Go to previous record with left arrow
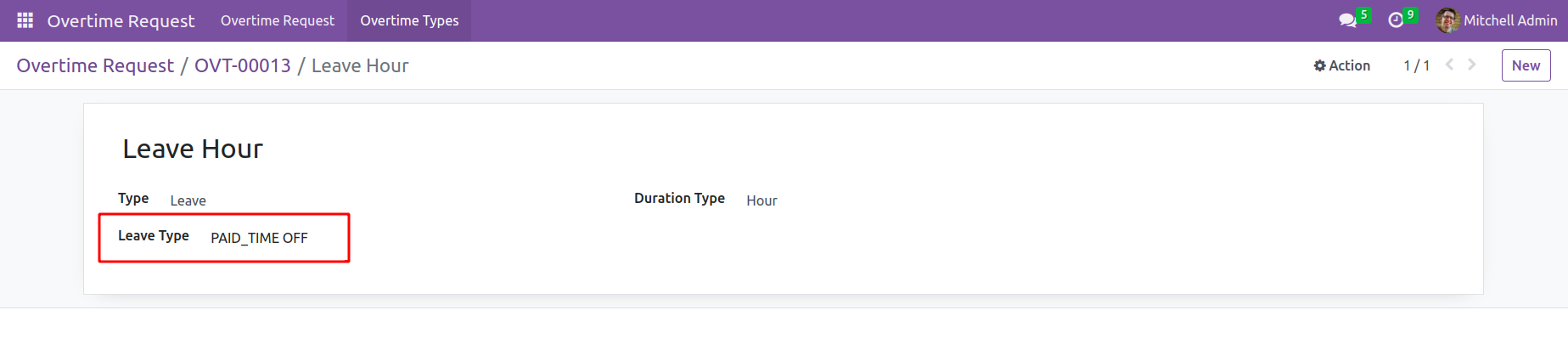This screenshot has height=361, width=1568. (x=1450, y=65)
